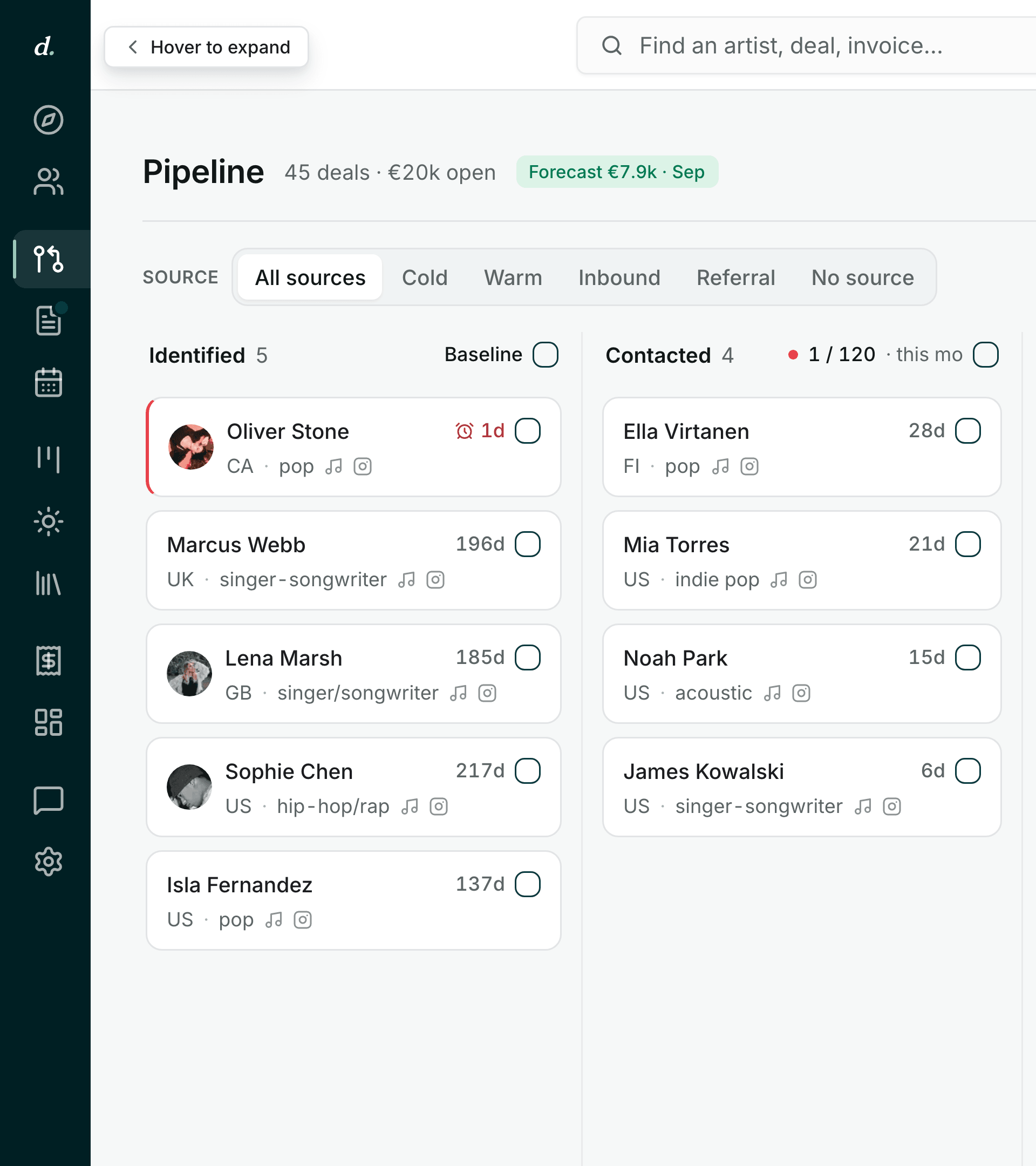Image resolution: width=1036 pixels, height=1166 pixels.
Task: Click the sun icon in sidebar
Action: coord(49,521)
